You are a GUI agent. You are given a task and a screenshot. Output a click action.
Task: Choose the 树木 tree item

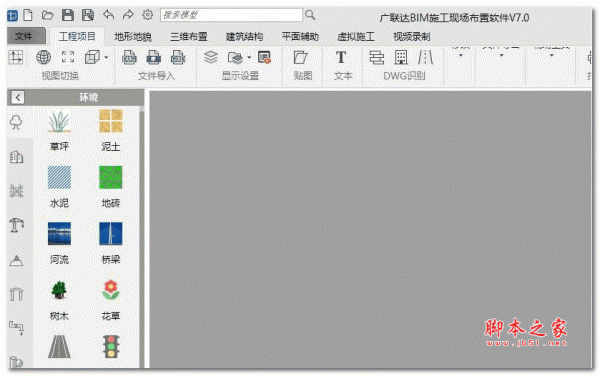pos(59,300)
